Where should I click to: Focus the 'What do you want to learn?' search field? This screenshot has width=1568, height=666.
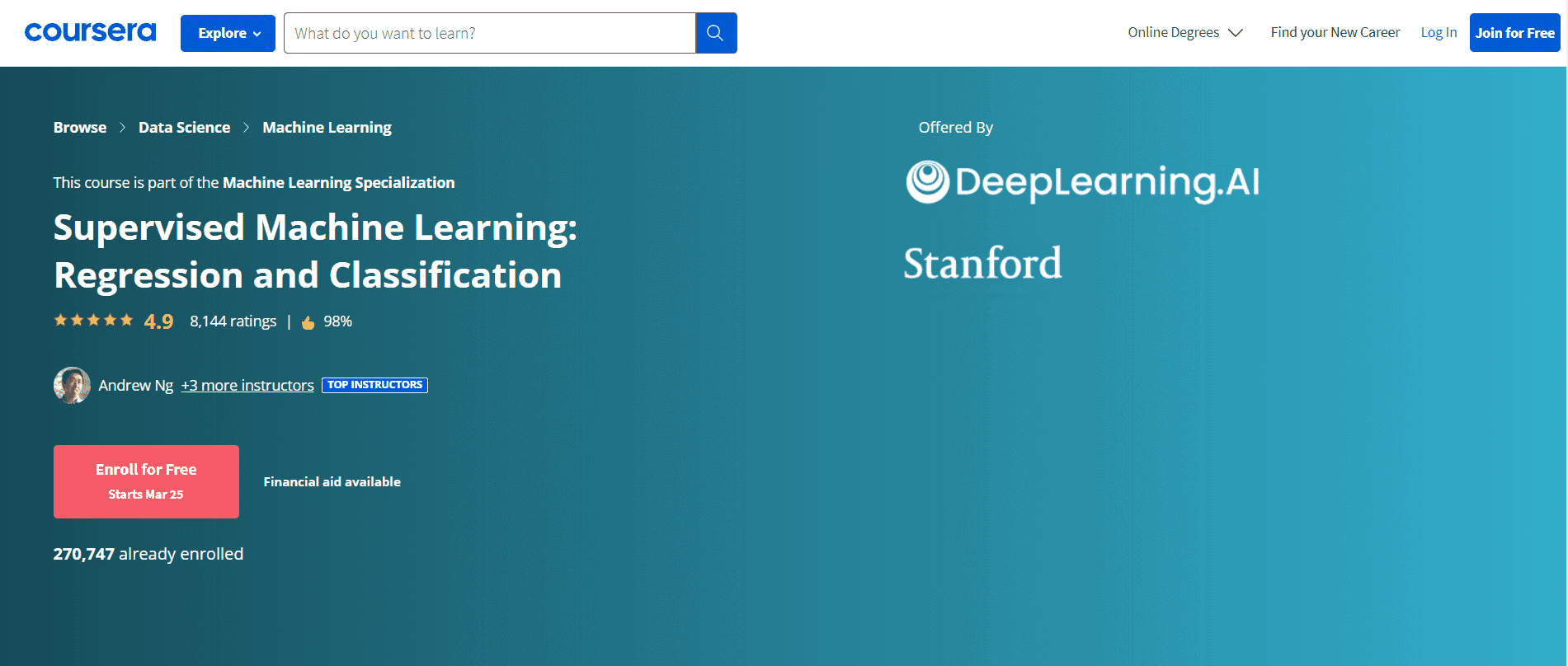(x=489, y=33)
